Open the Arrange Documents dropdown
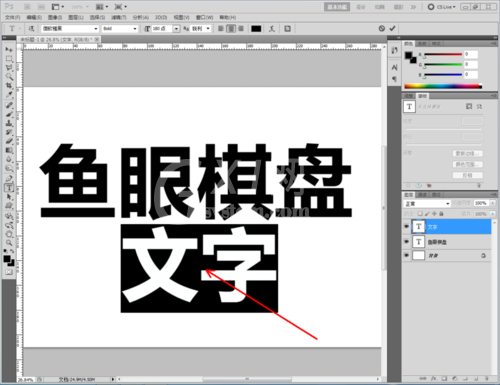Image resolution: width=500 pixels, height=385 pixels. click(102, 7)
